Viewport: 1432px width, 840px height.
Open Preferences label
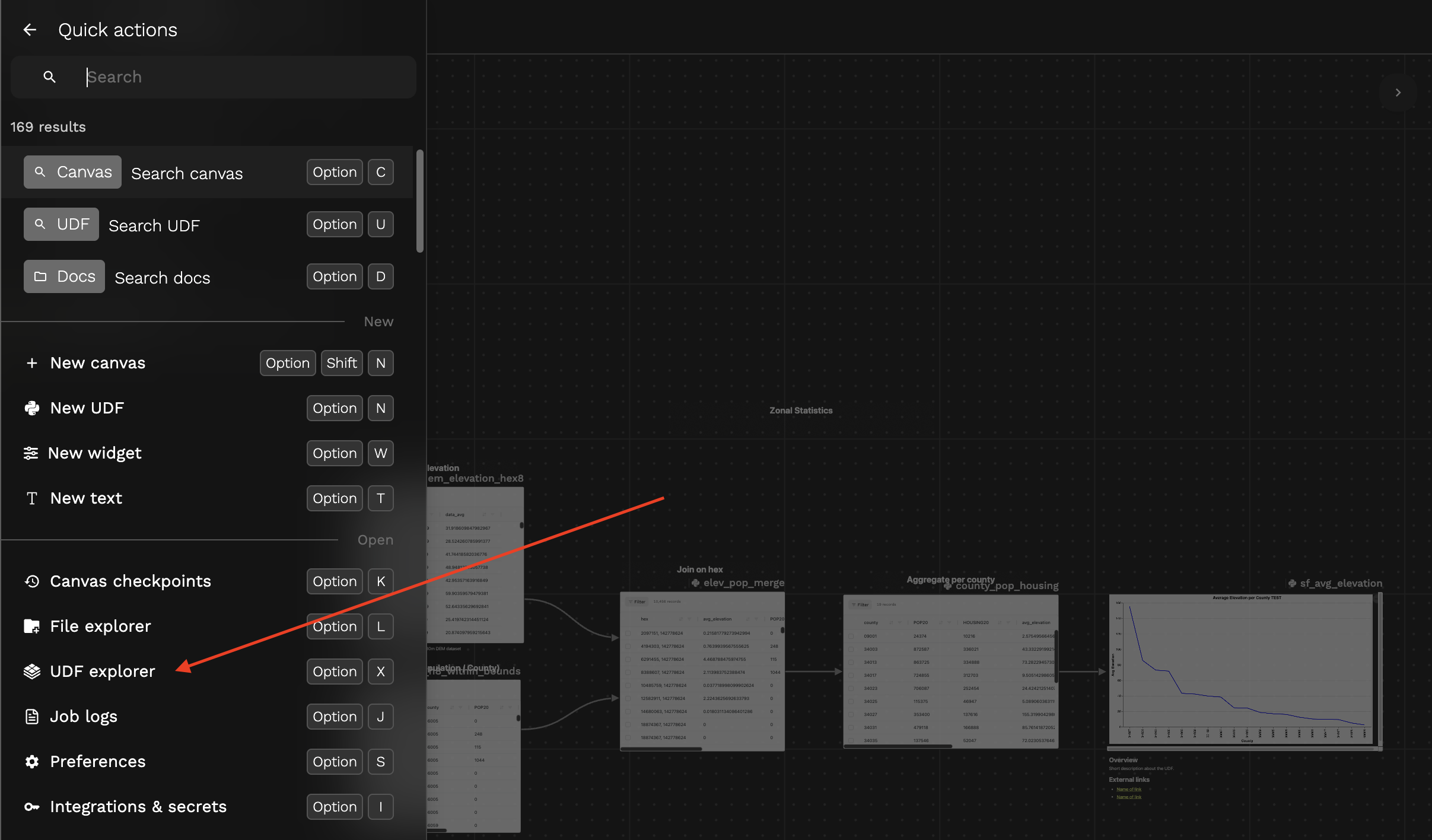click(x=98, y=762)
